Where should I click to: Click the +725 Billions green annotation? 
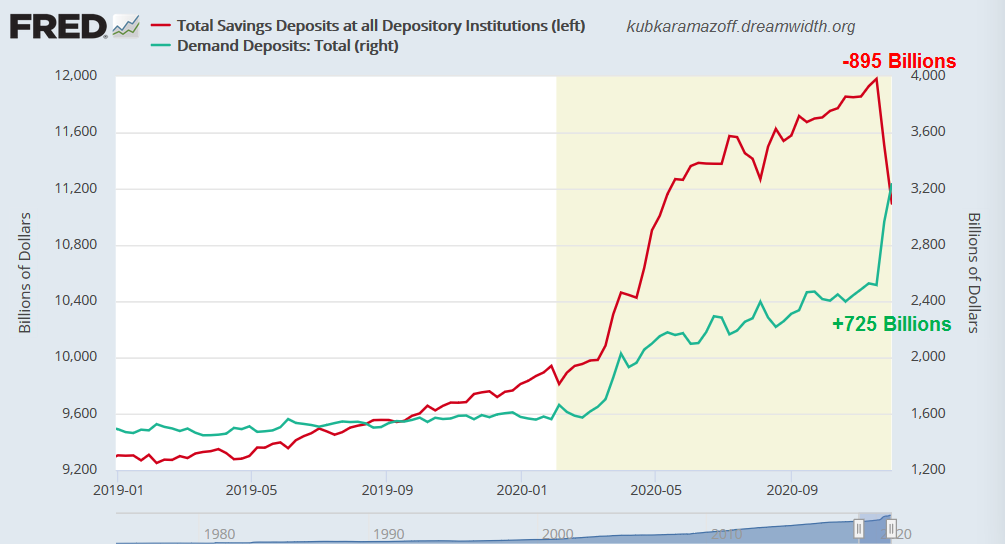coord(891,324)
